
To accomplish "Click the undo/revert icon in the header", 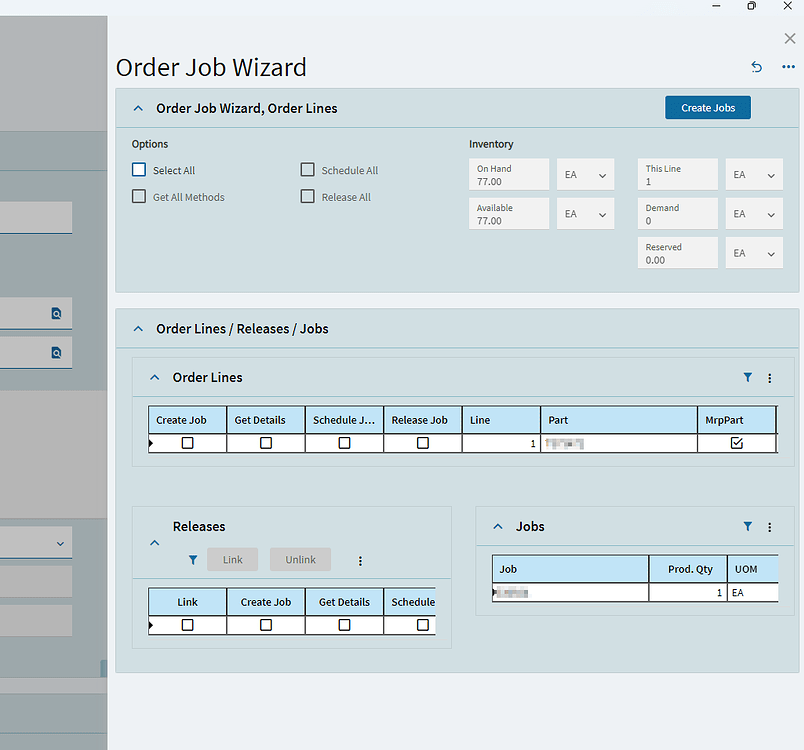I will tap(757, 67).
